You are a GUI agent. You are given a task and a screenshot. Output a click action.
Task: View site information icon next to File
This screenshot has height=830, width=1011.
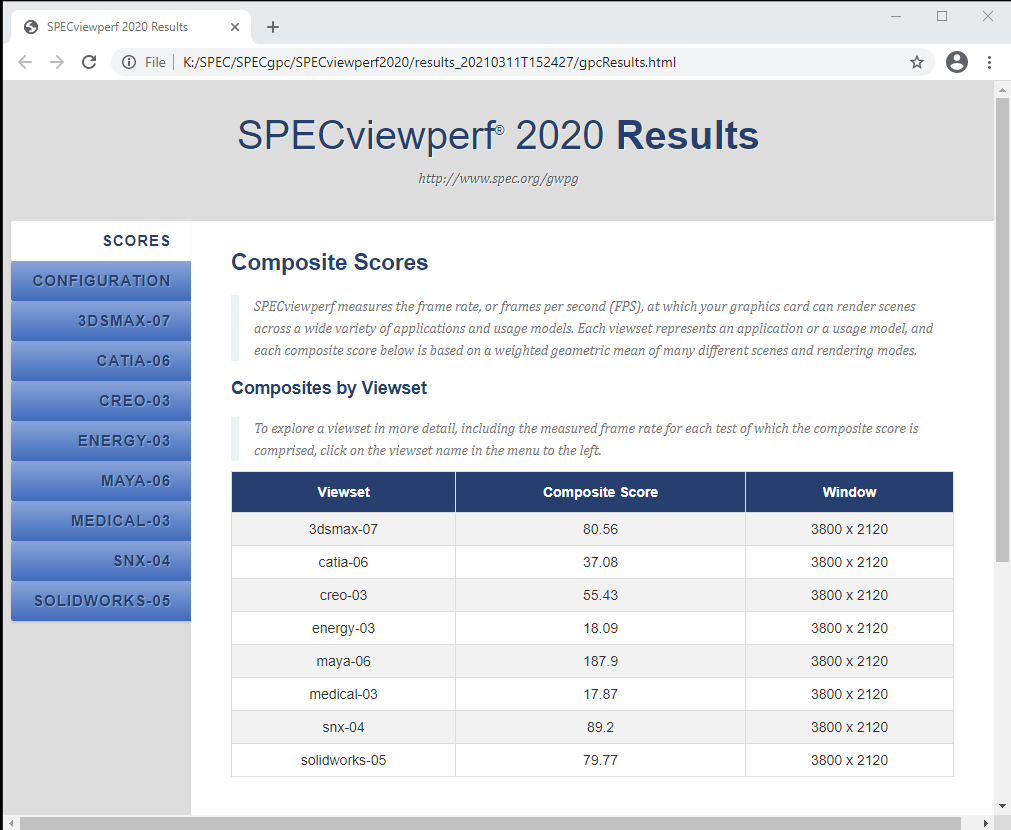coord(129,62)
